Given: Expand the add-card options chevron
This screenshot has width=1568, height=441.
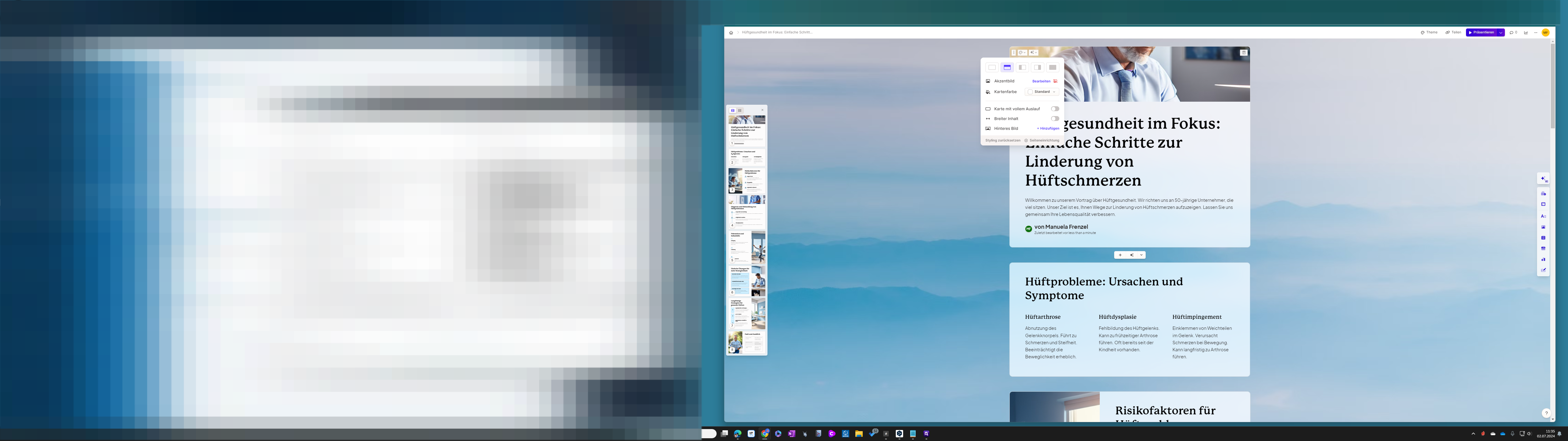Looking at the screenshot, I should pos(1141,255).
